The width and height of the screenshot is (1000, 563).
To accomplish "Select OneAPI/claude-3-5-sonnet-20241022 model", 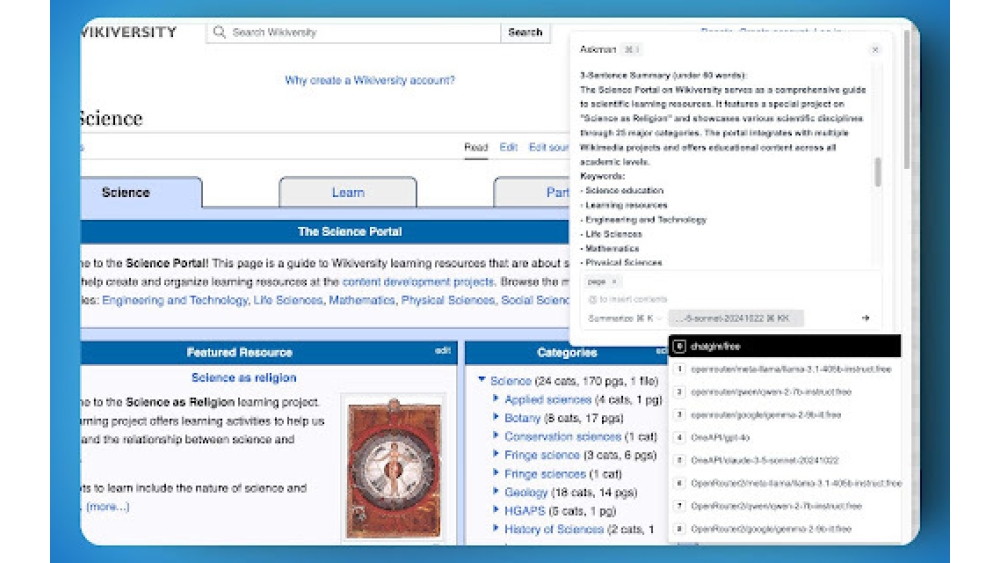I will [x=785, y=460].
